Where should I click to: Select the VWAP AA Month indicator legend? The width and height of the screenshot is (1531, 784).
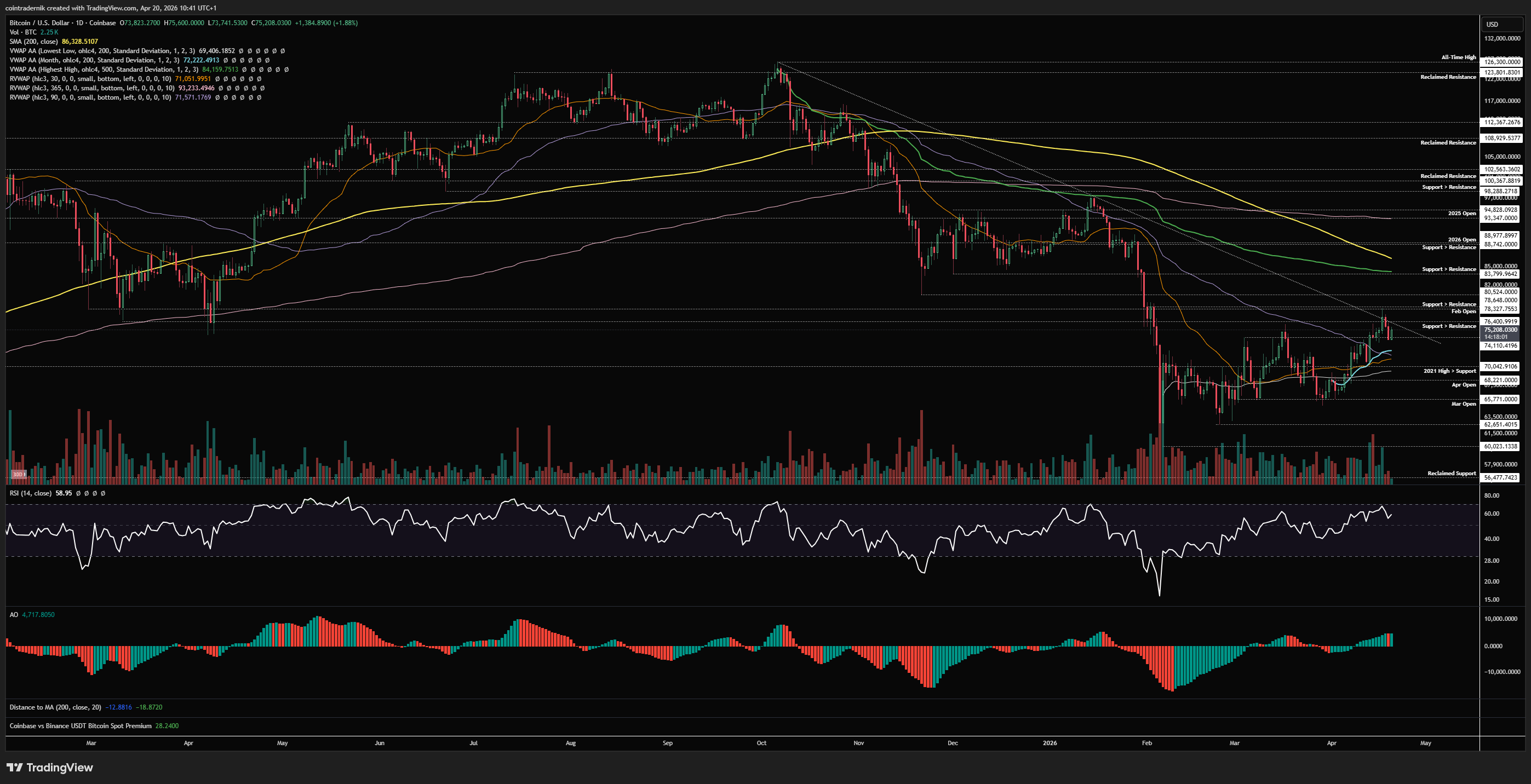tap(95, 60)
